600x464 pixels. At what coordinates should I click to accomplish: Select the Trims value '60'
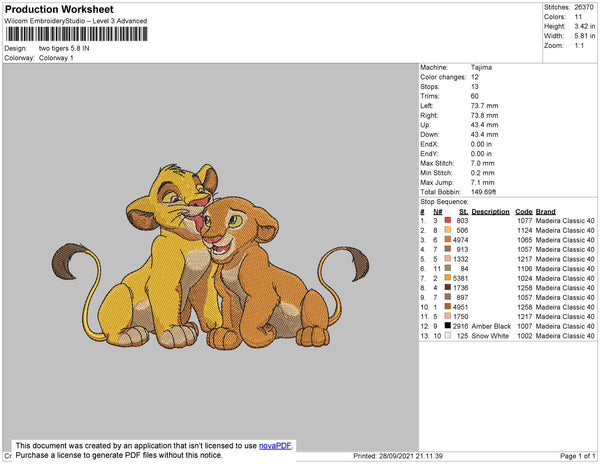475,96
